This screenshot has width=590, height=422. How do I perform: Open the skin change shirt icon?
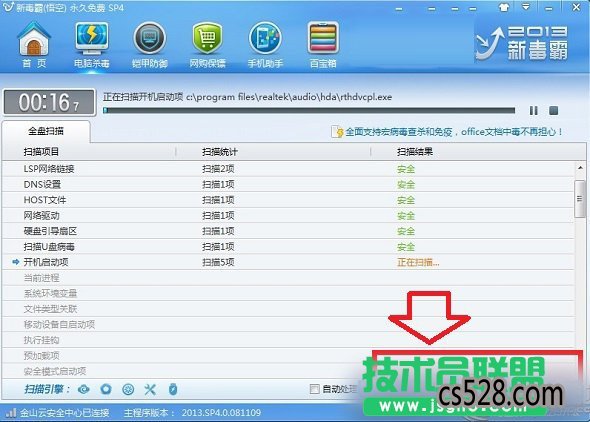pyautogui.click(x=504, y=7)
